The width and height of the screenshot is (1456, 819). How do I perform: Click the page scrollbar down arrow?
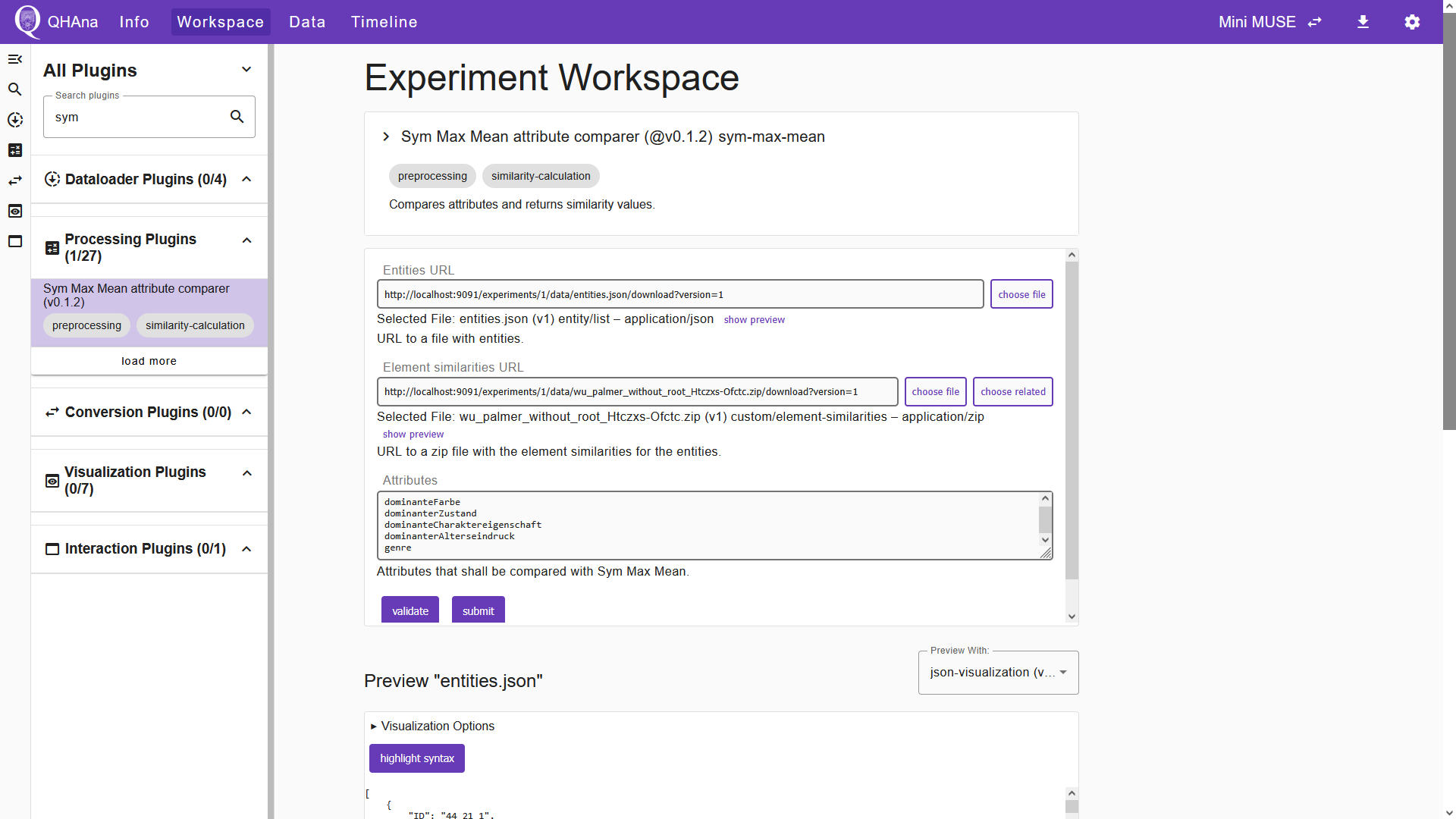pos(1449,812)
